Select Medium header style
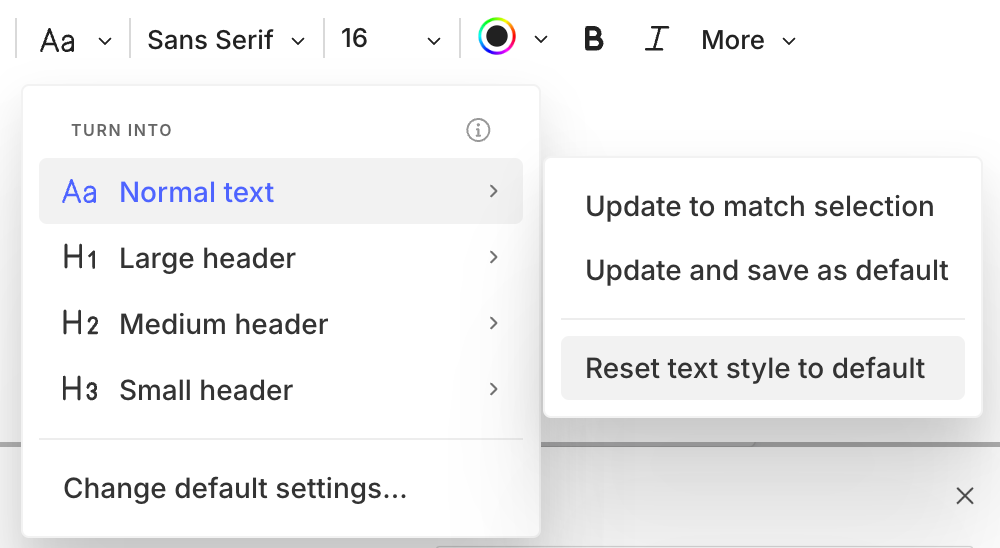The image size is (1000, 548). coord(281,323)
